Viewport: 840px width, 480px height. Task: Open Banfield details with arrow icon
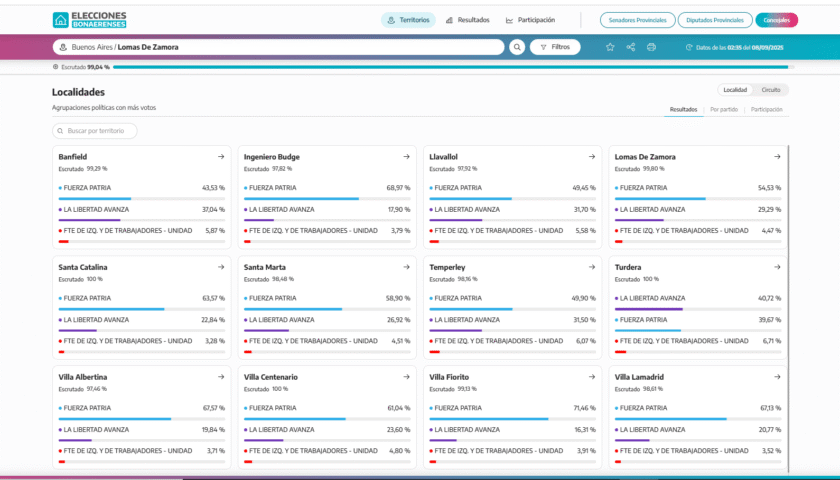(x=221, y=157)
